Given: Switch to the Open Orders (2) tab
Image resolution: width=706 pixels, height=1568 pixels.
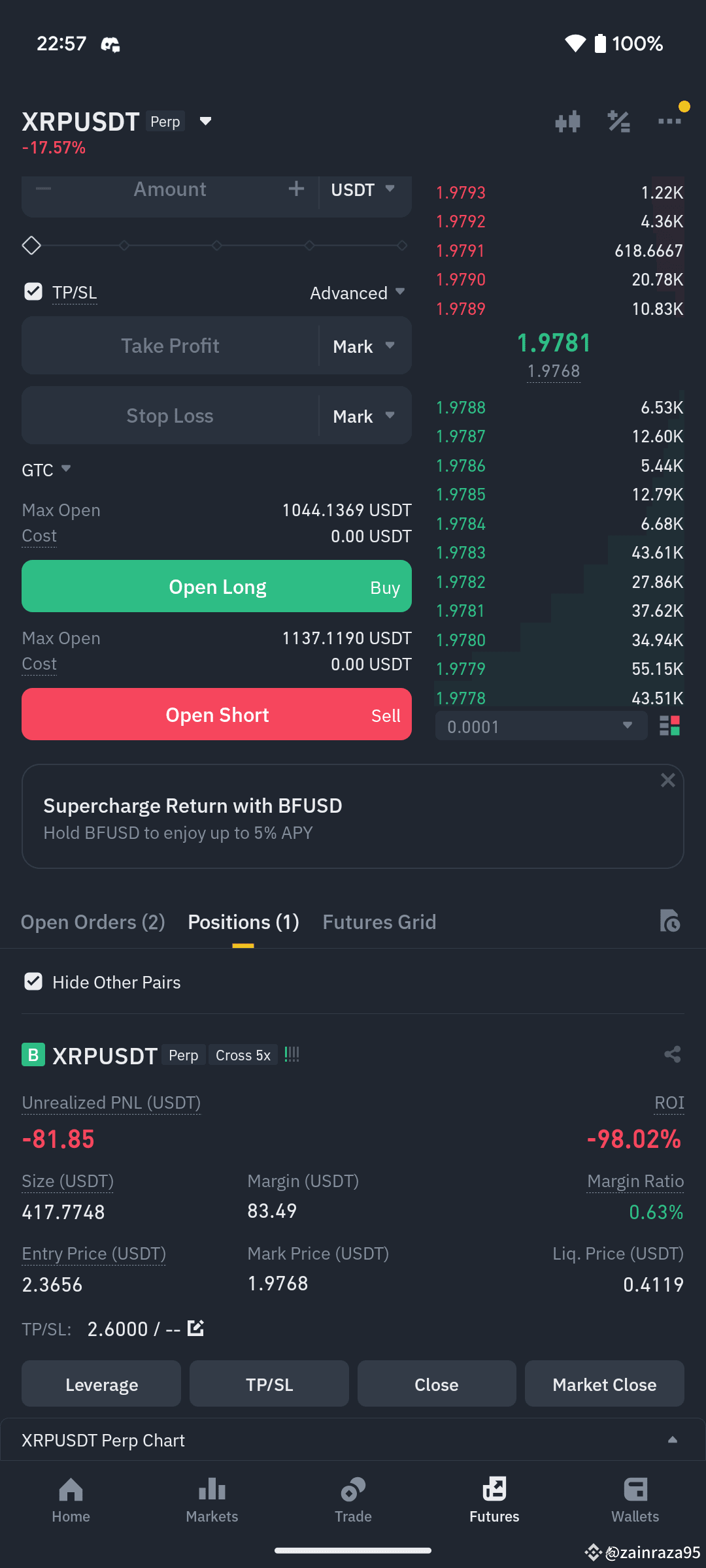Looking at the screenshot, I should click(x=93, y=922).
